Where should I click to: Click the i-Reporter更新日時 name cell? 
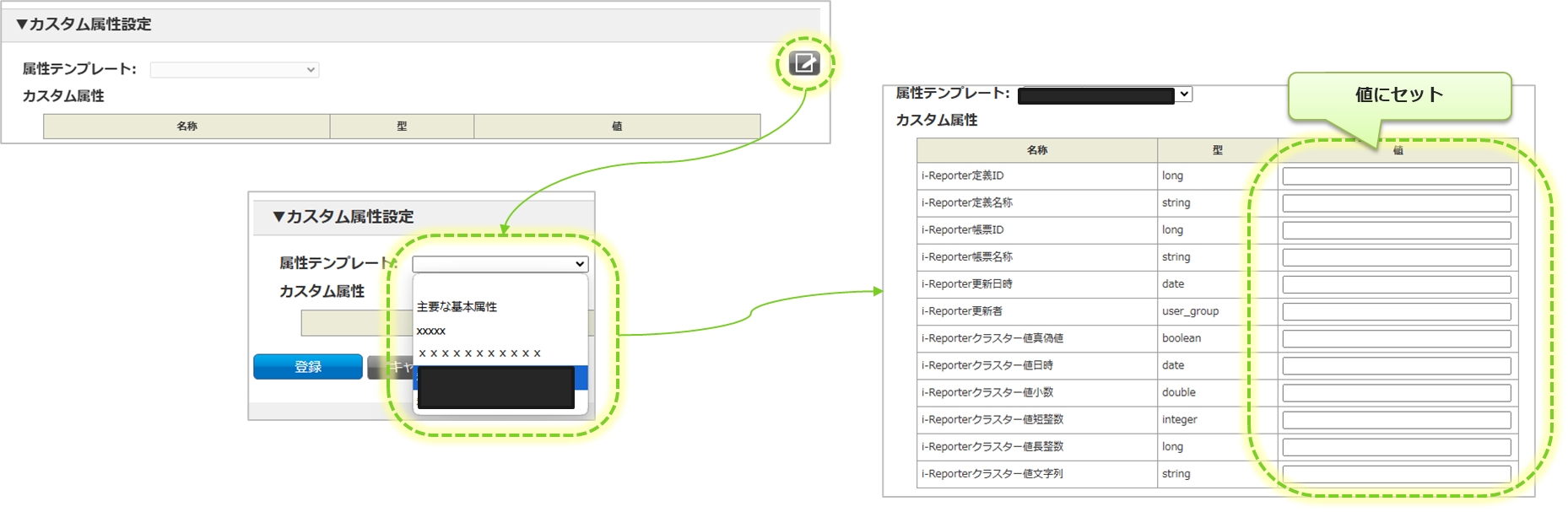click(x=1037, y=283)
